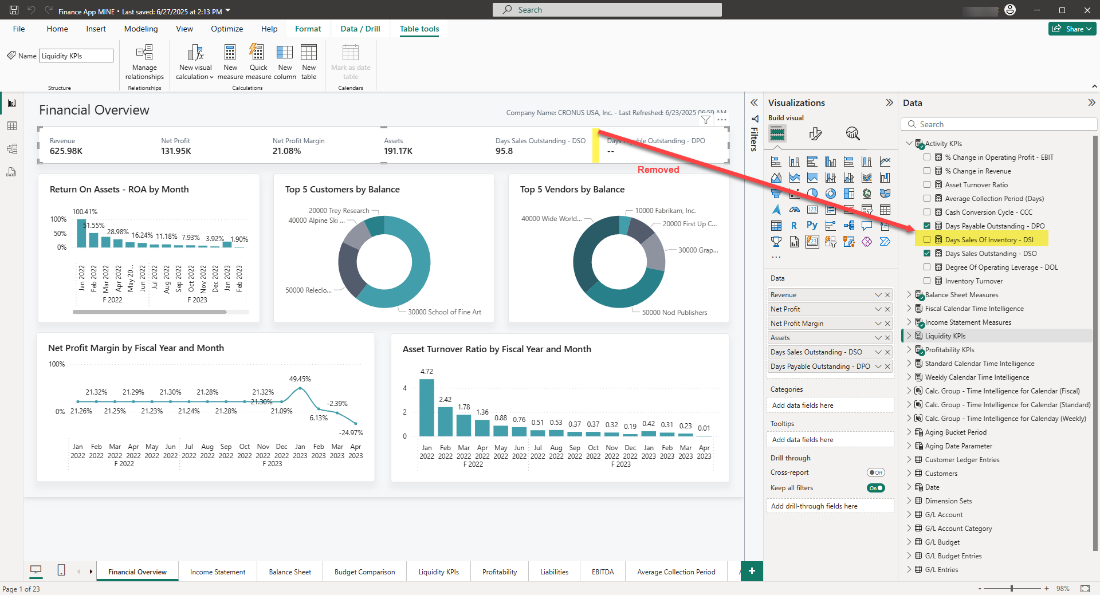Check % Change in Operating Profit - EBIT
The height and width of the screenshot is (595, 1100).
pyautogui.click(x=927, y=157)
